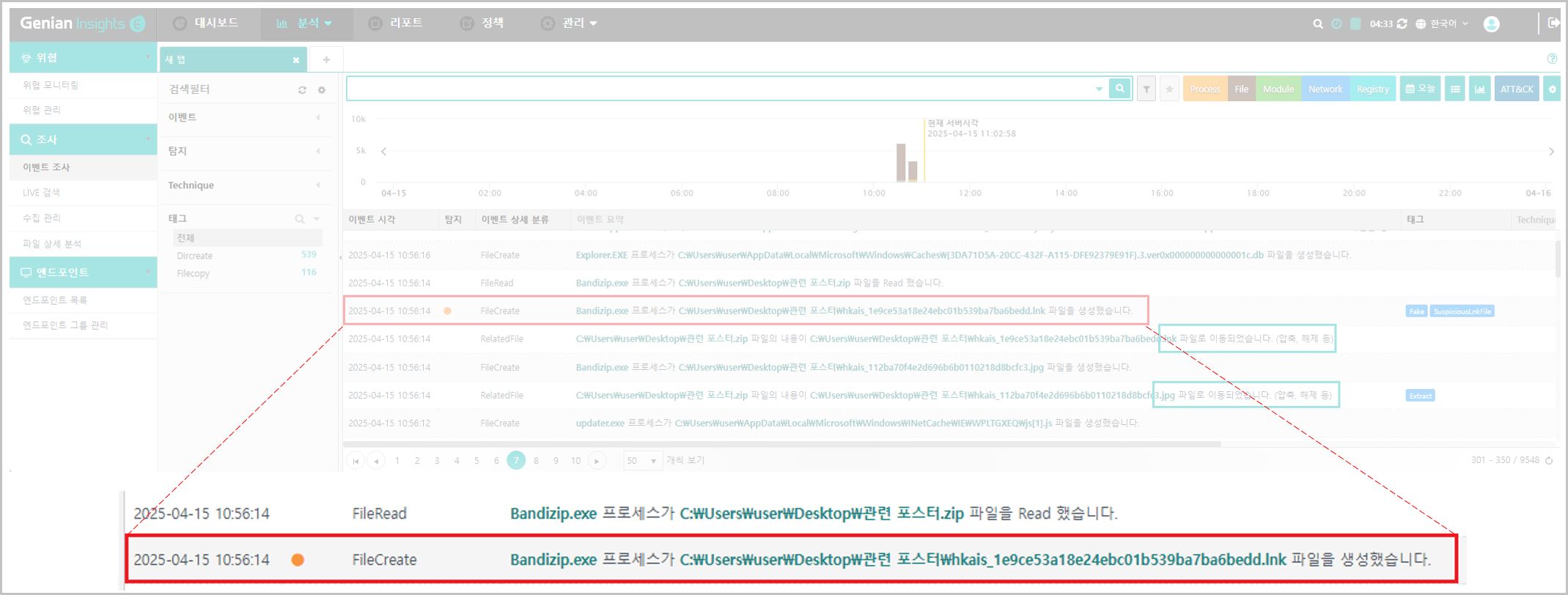Open the 대시보드 menu
This screenshot has width=1568, height=595.
click(x=206, y=23)
